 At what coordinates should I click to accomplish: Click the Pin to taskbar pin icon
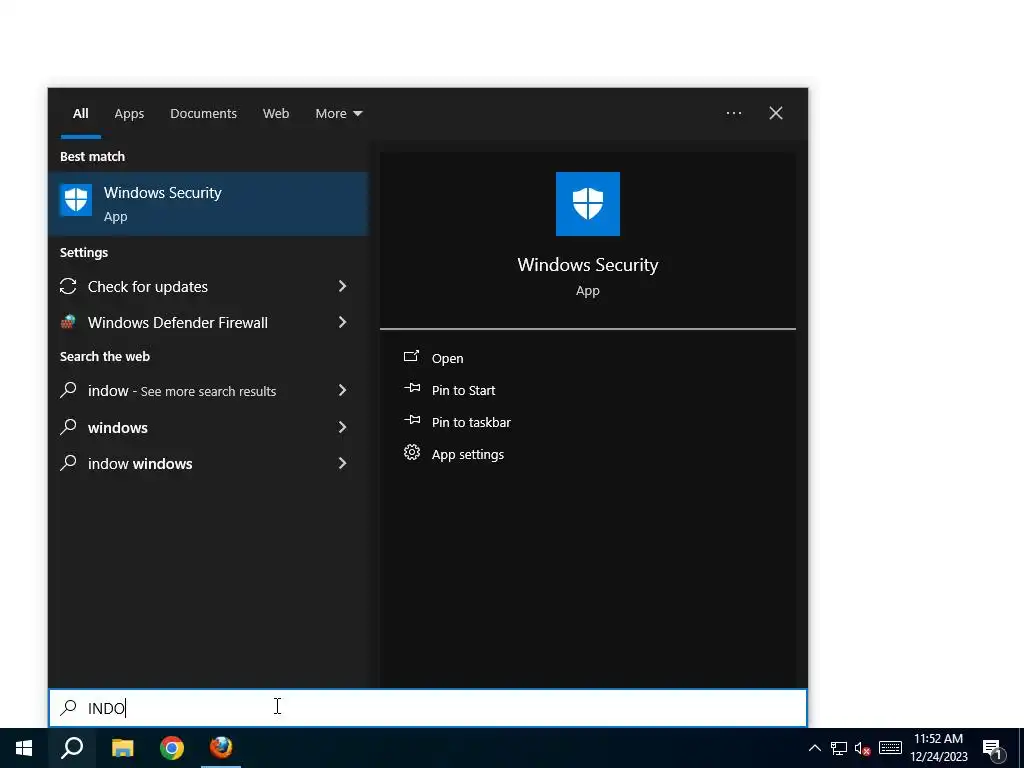coord(411,420)
